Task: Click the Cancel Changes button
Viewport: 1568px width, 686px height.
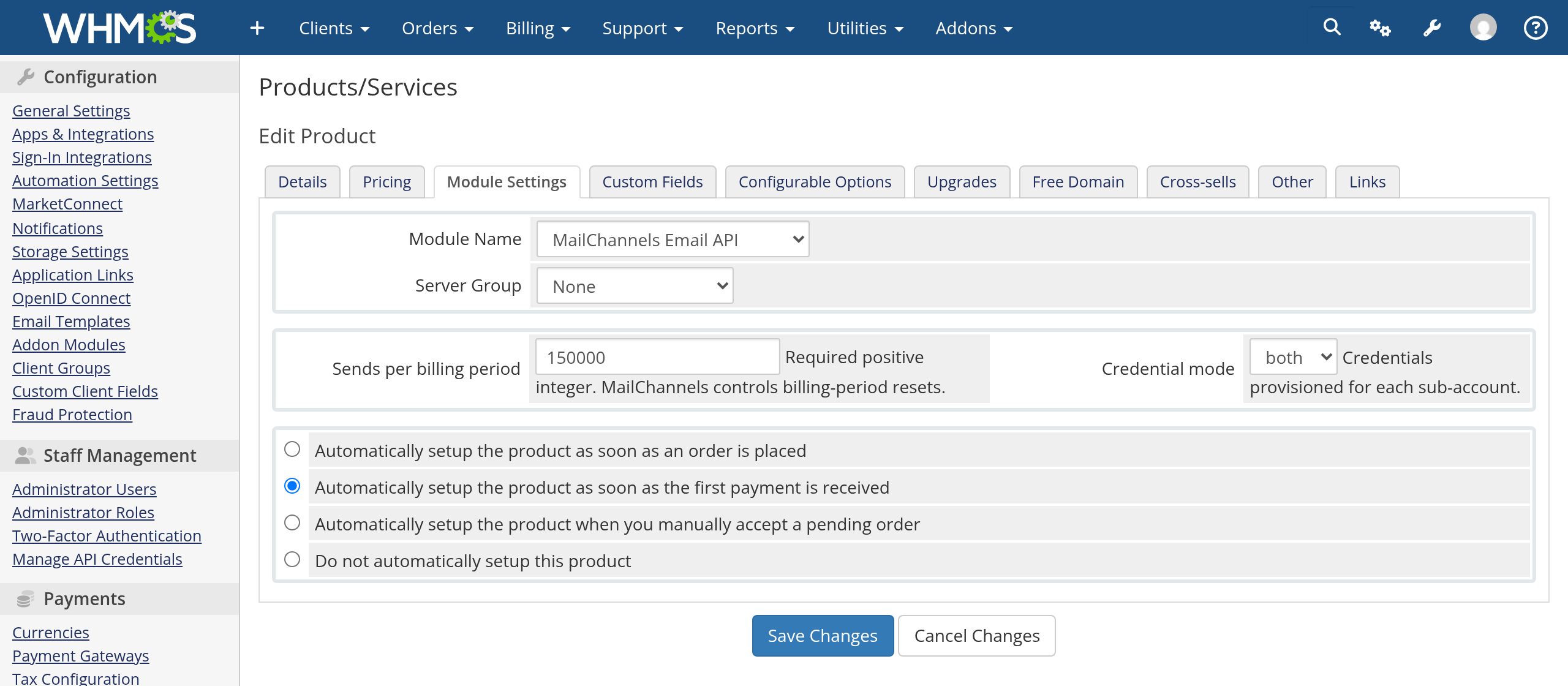Action: [977, 636]
